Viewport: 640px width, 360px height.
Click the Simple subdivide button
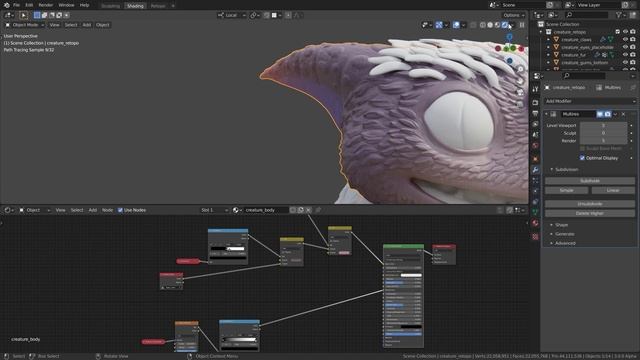[567, 191]
